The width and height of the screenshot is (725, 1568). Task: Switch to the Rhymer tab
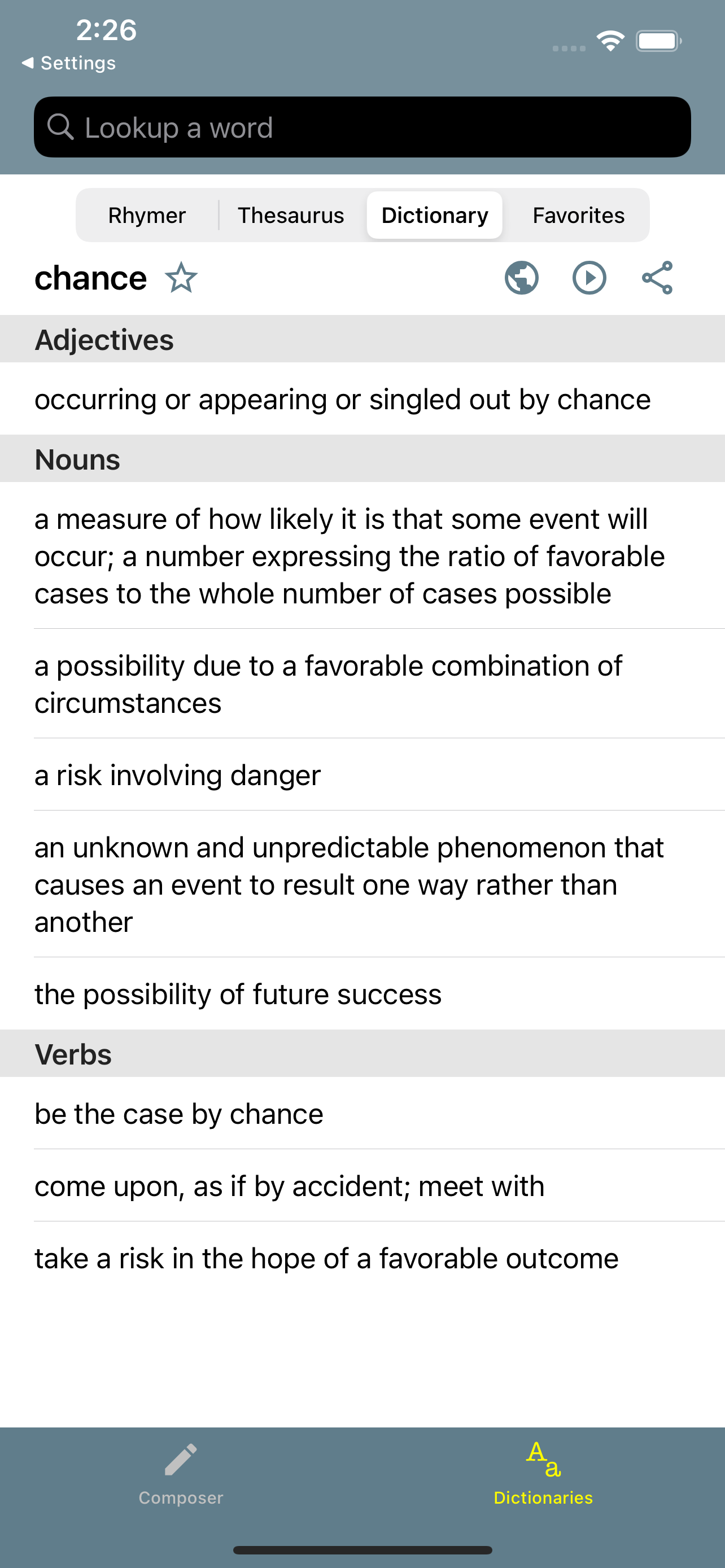tap(147, 216)
